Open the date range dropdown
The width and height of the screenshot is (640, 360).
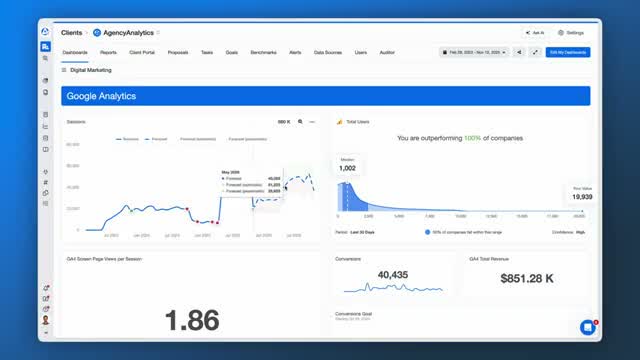(x=474, y=52)
